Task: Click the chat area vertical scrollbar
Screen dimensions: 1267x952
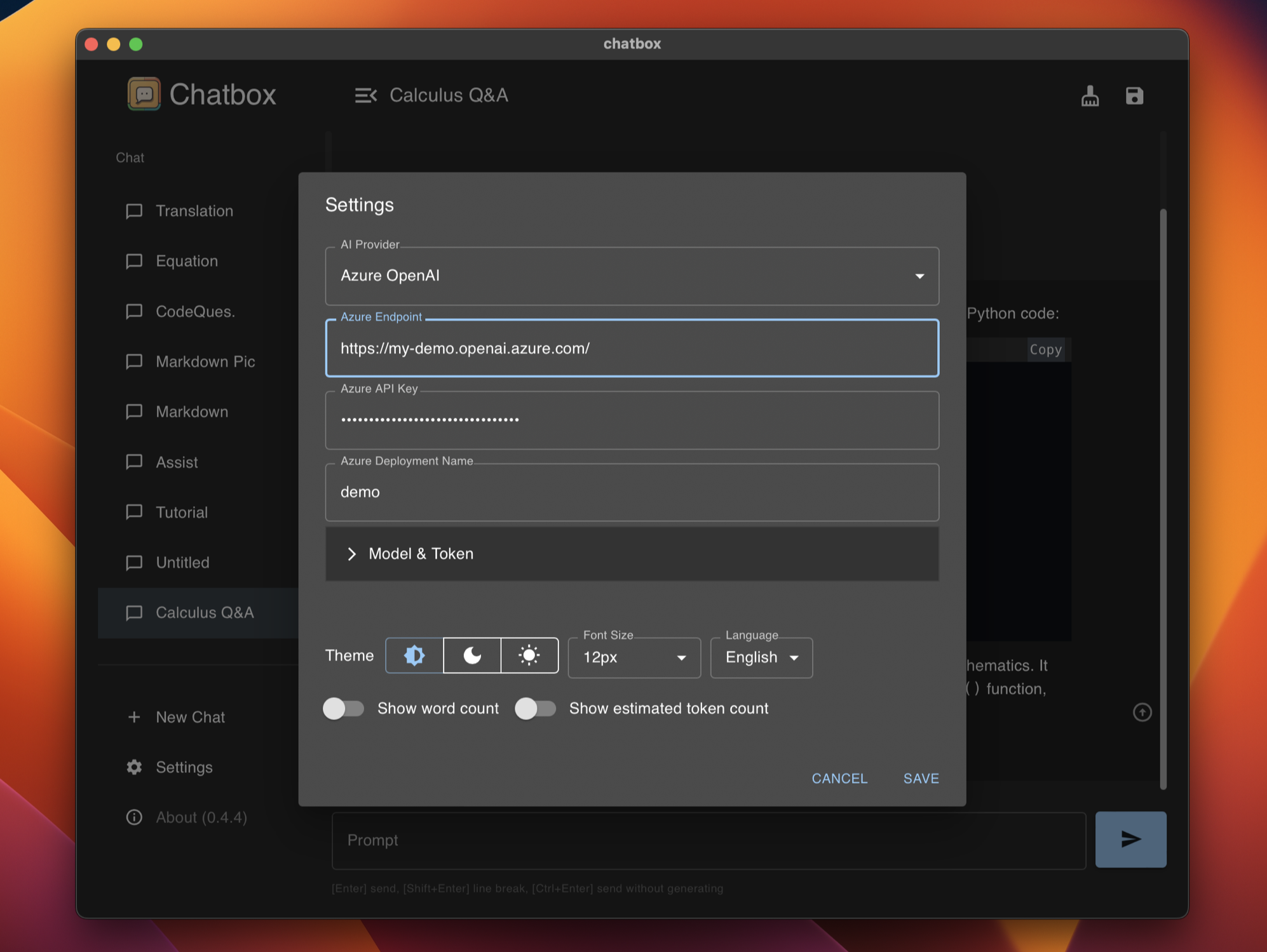Action: click(1163, 499)
